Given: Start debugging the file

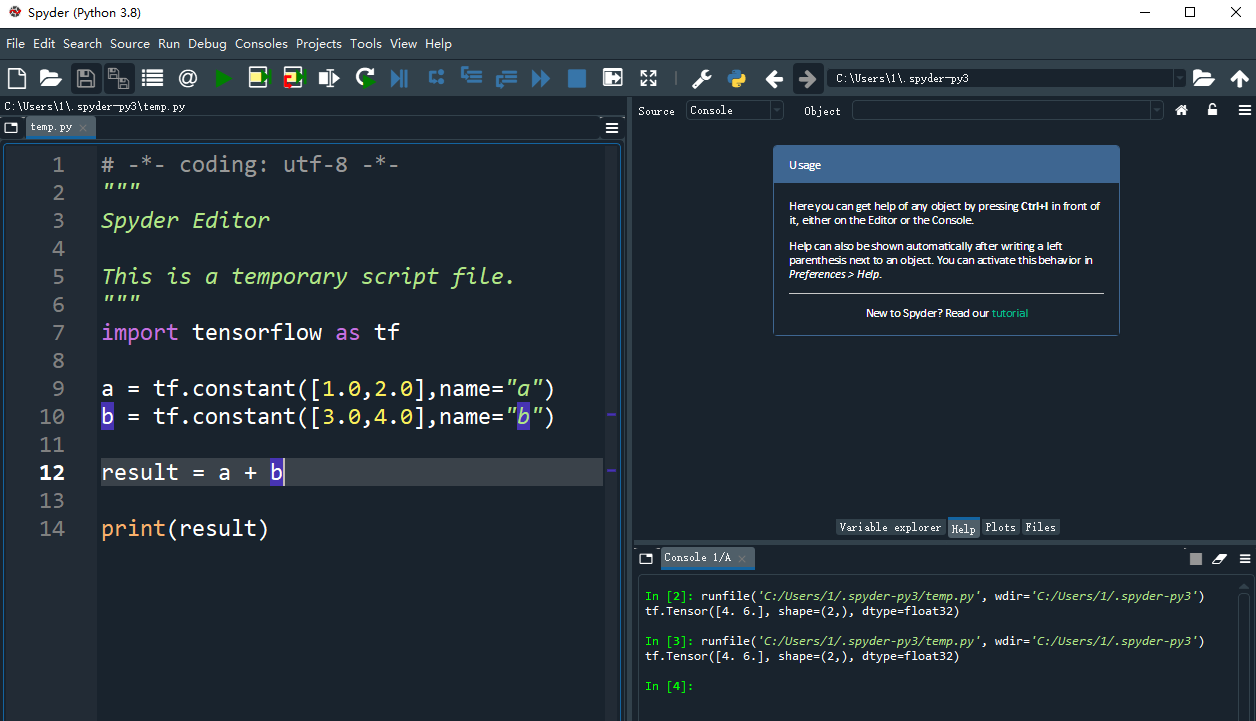Looking at the screenshot, I should (399, 78).
